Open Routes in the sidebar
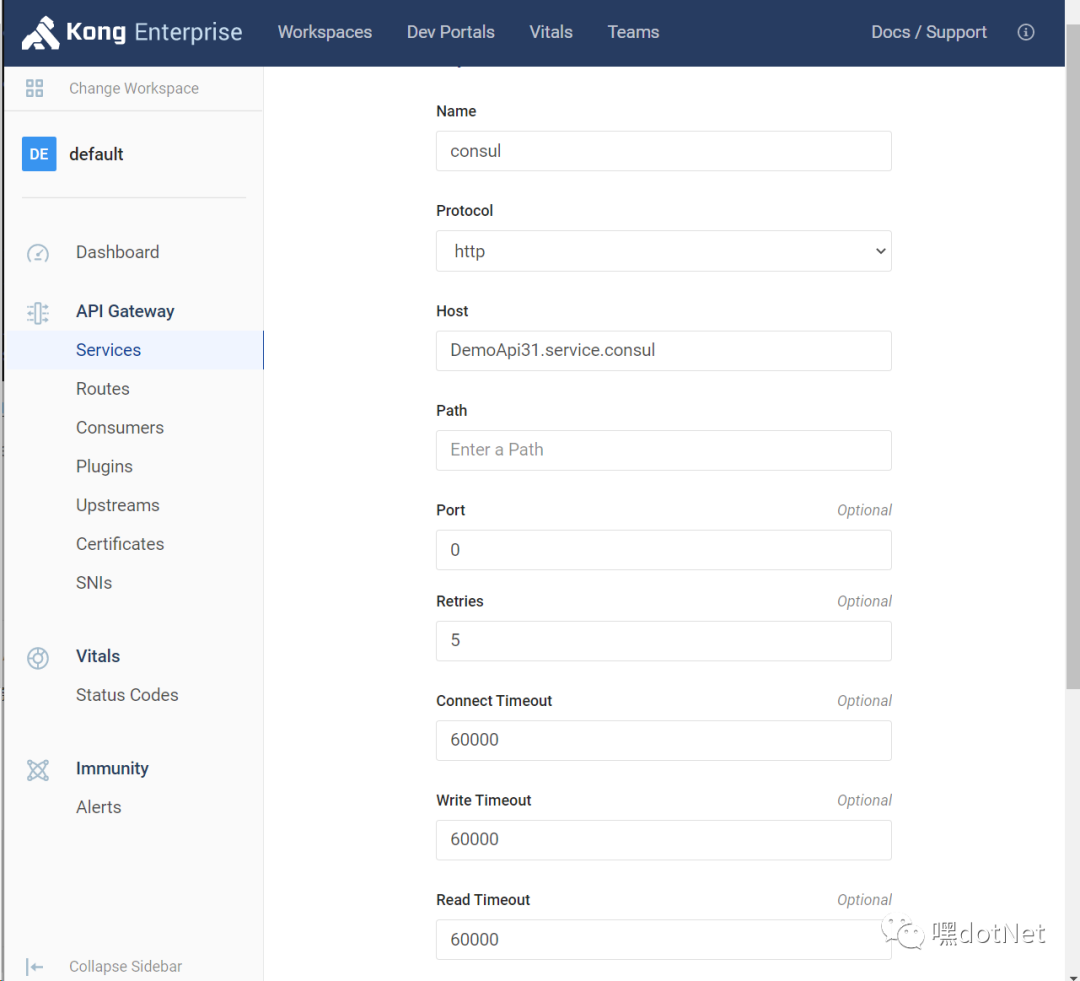The height and width of the screenshot is (981, 1080). (103, 389)
